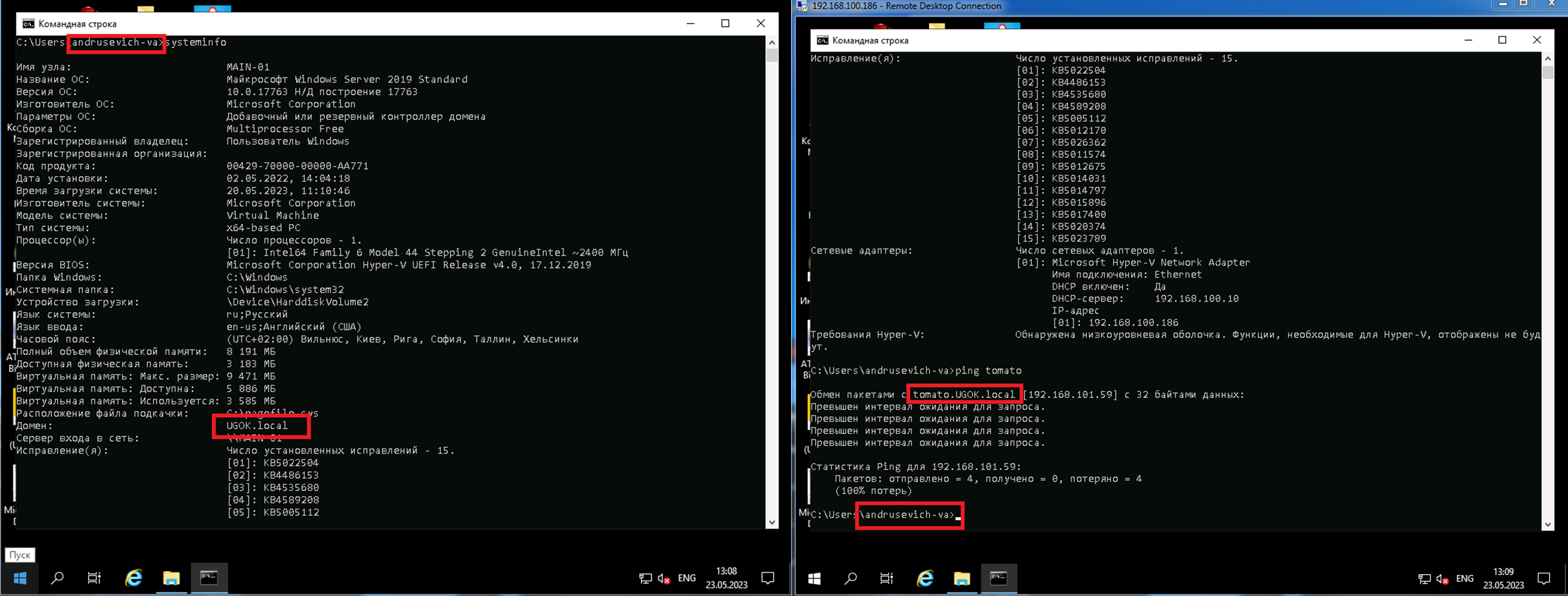Select Command Prompt icon on left taskbar
The height and width of the screenshot is (596, 1568).
[x=209, y=578]
